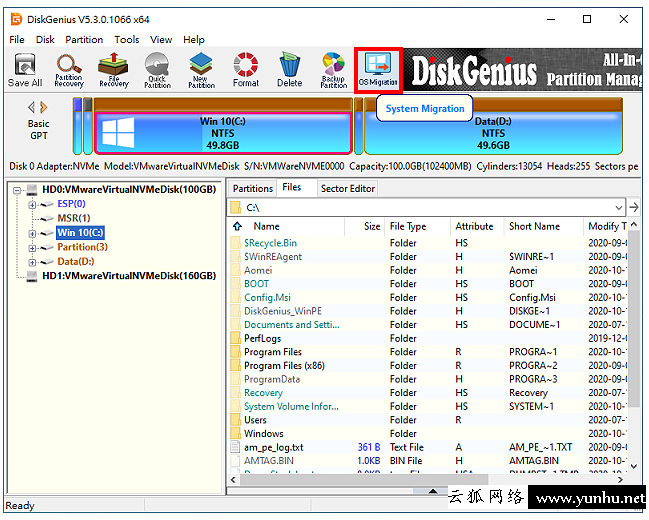649x520 pixels.
Task: Select MSR(1) in the disk tree
Action: [74, 218]
